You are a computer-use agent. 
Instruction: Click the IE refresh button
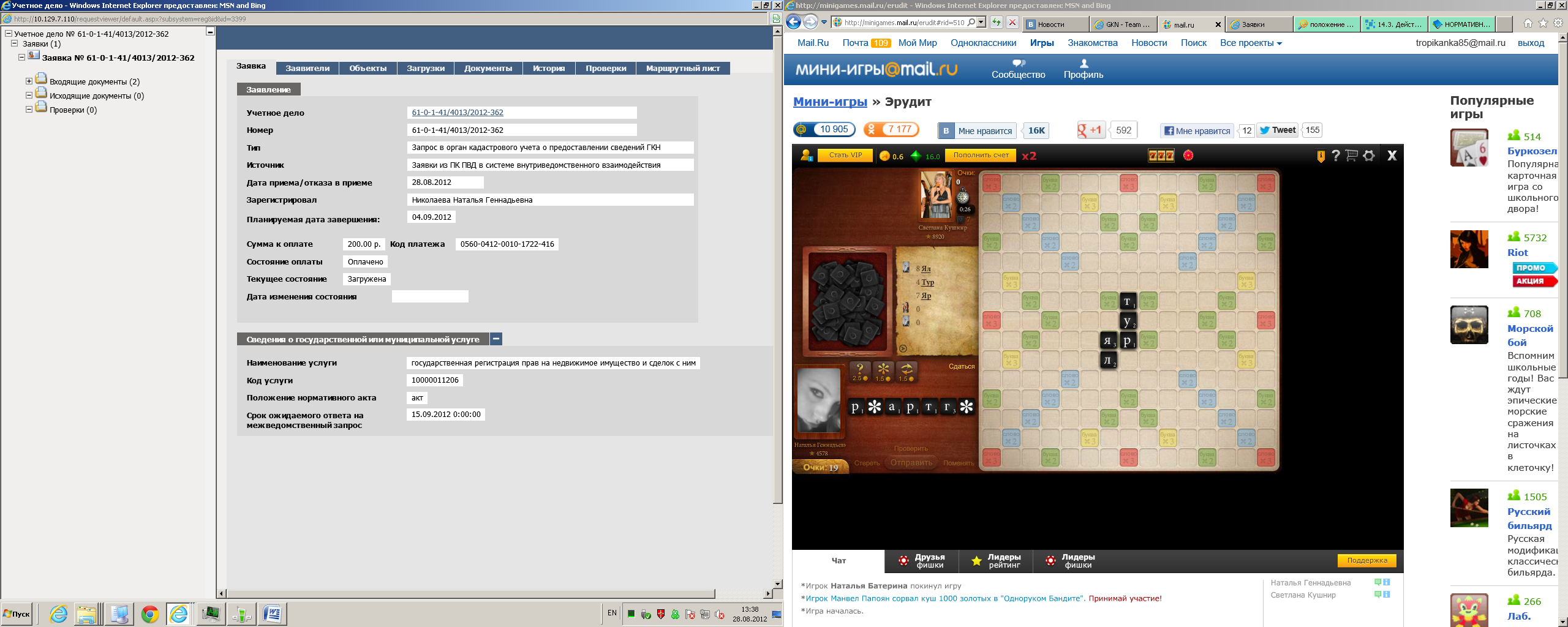(x=997, y=23)
